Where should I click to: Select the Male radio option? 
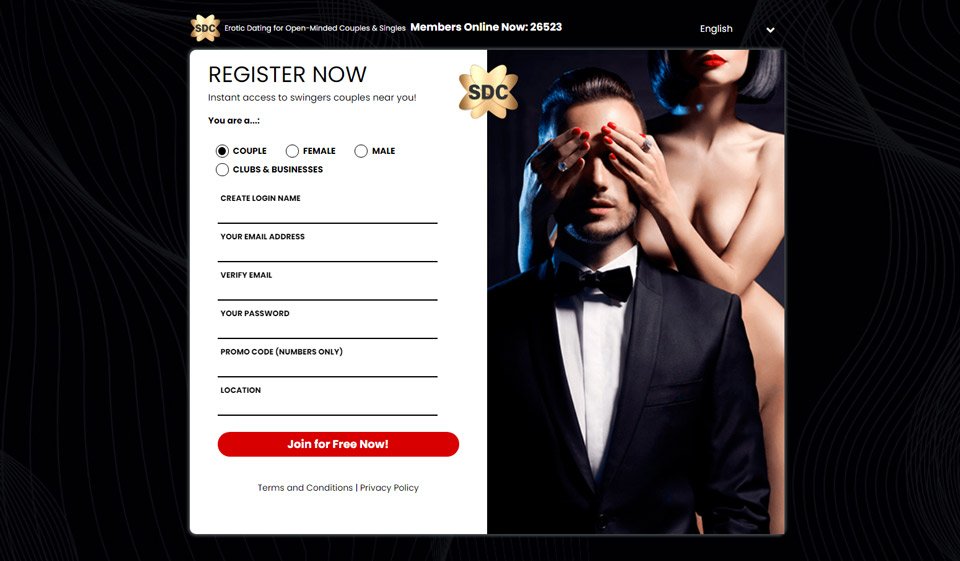361,151
